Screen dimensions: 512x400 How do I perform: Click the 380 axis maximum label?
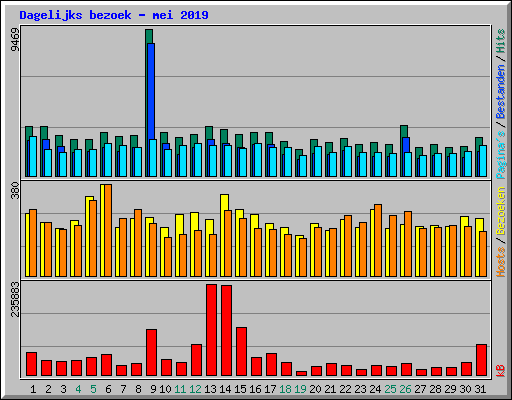(x=15, y=190)
